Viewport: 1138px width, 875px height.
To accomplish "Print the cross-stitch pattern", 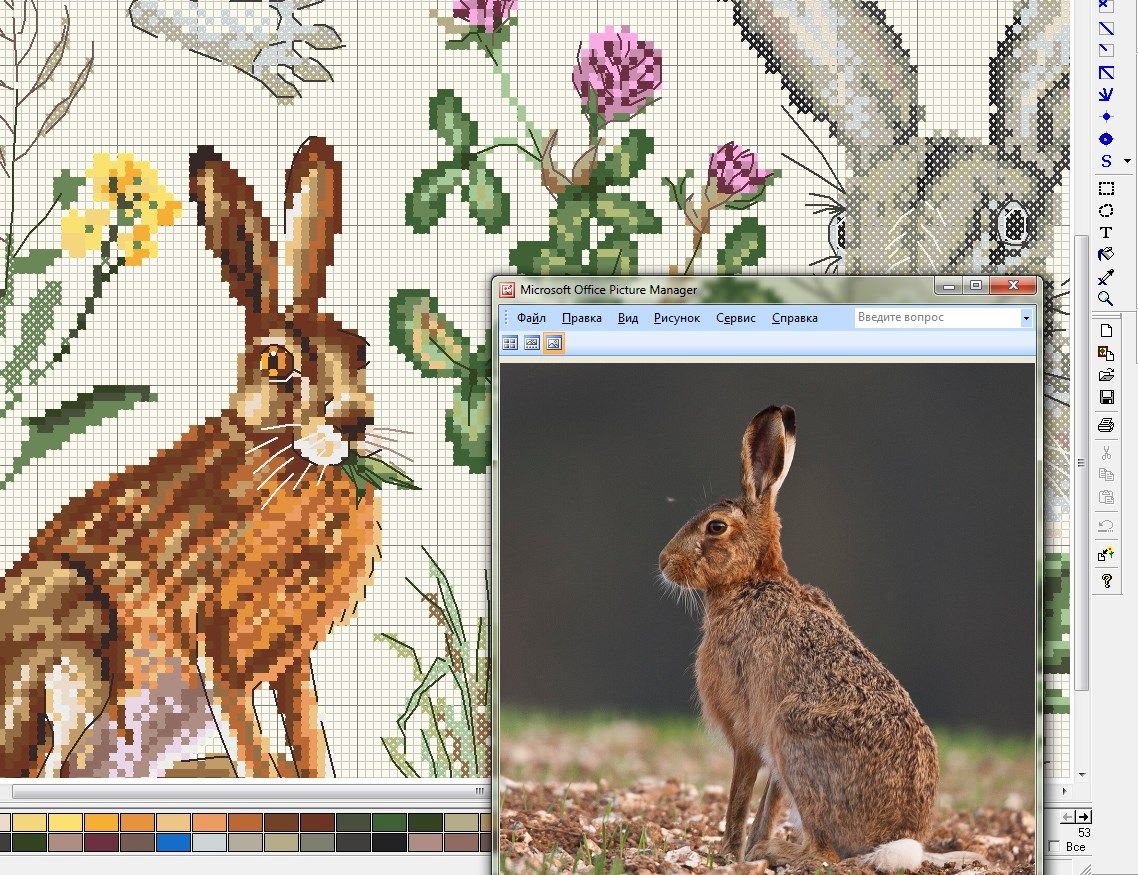I will coord(1106,426).
